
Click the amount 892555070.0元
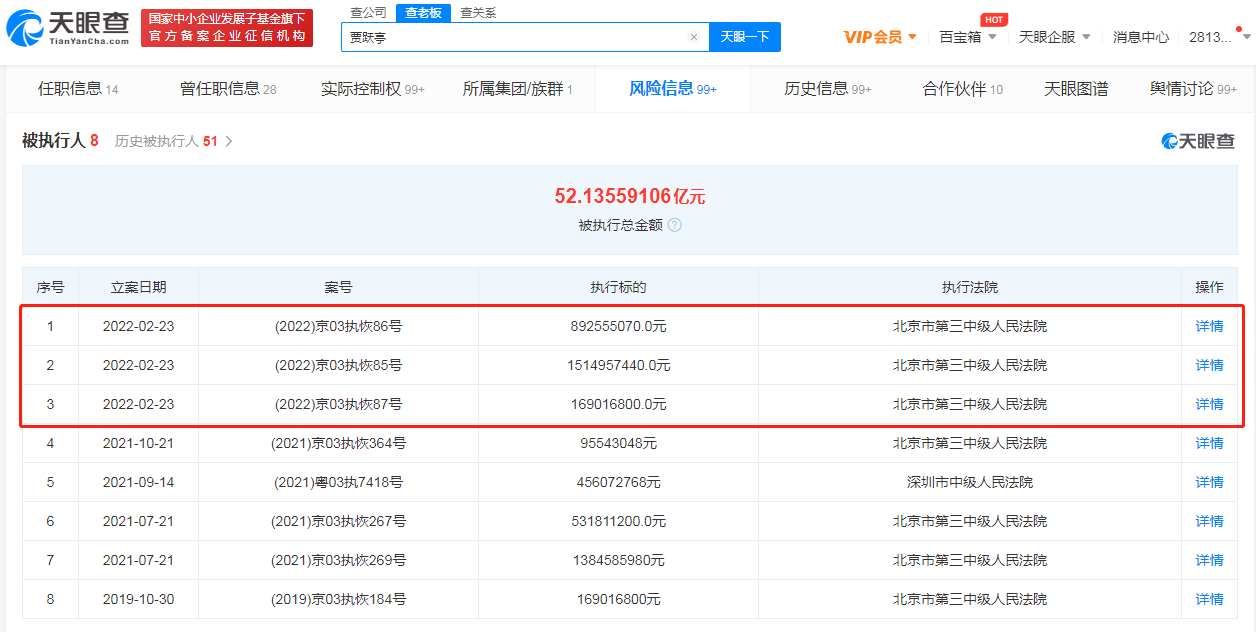point(618,326)
